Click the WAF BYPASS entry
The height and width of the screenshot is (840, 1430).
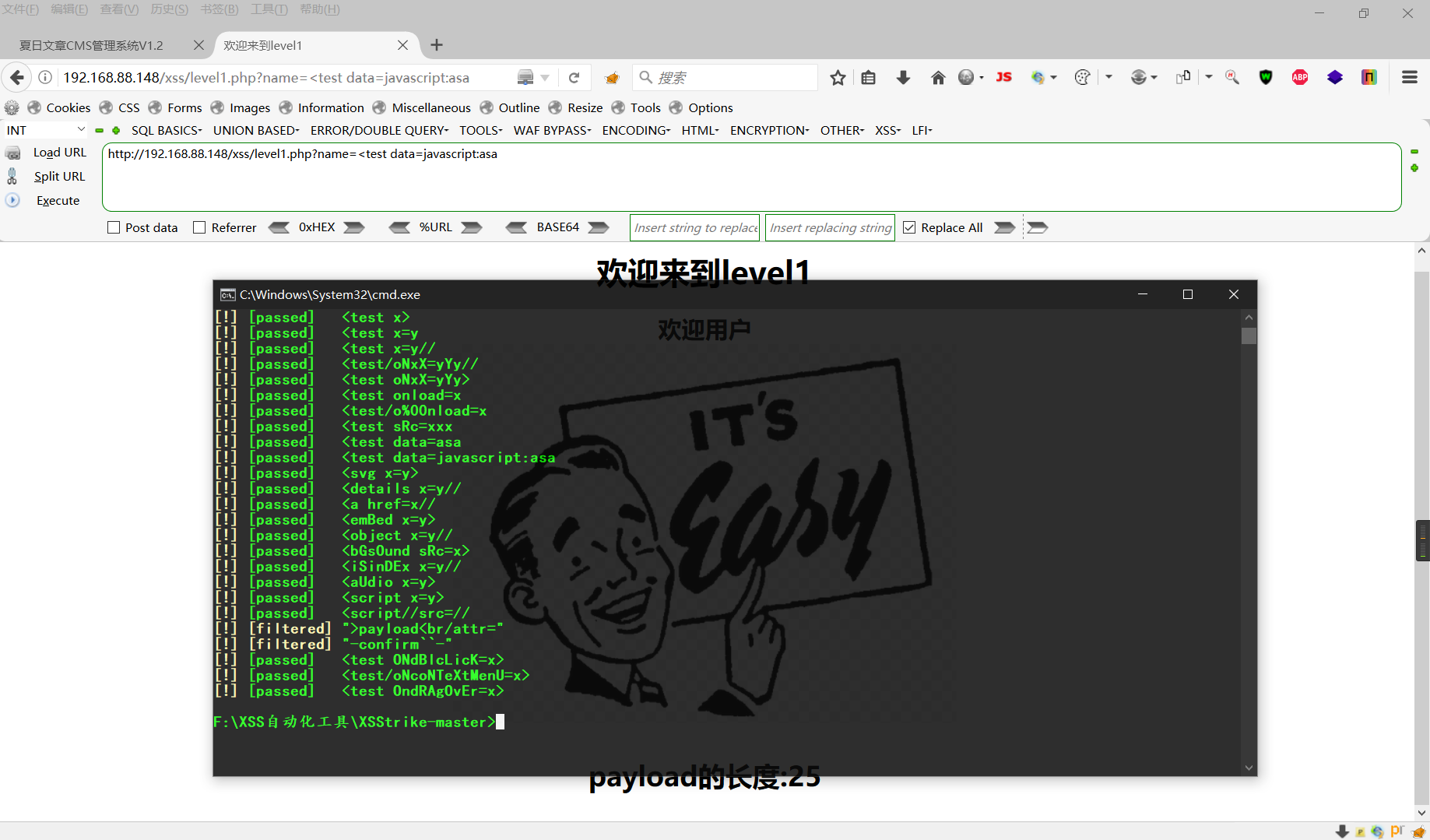[550, 130]
